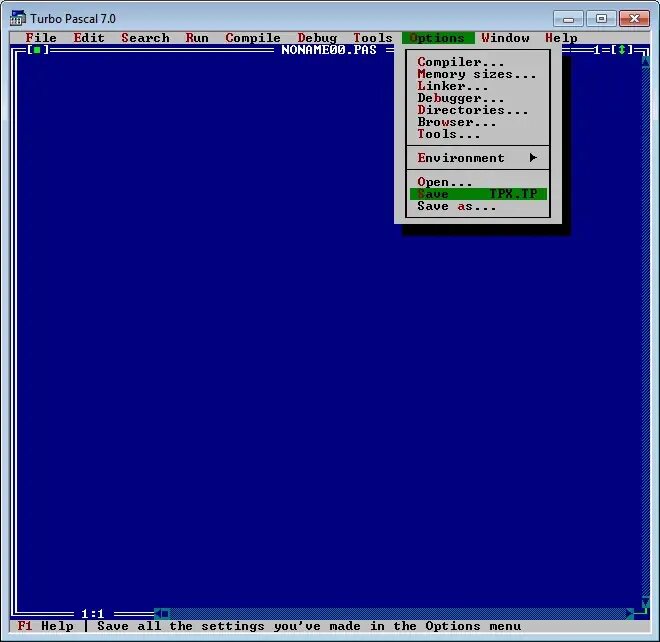Choose Directories... option
The height and width of the screenshot is (642, 660).
point(478,110)
